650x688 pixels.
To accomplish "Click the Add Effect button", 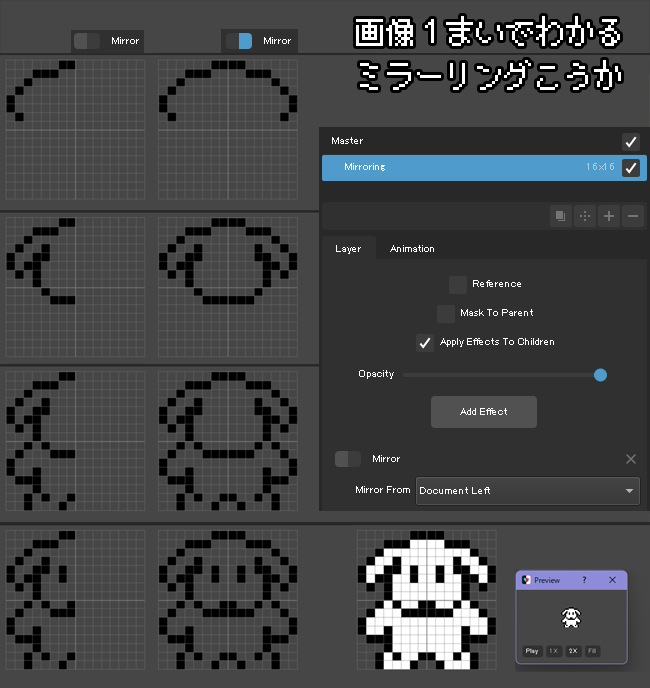I will coord(484,412).
